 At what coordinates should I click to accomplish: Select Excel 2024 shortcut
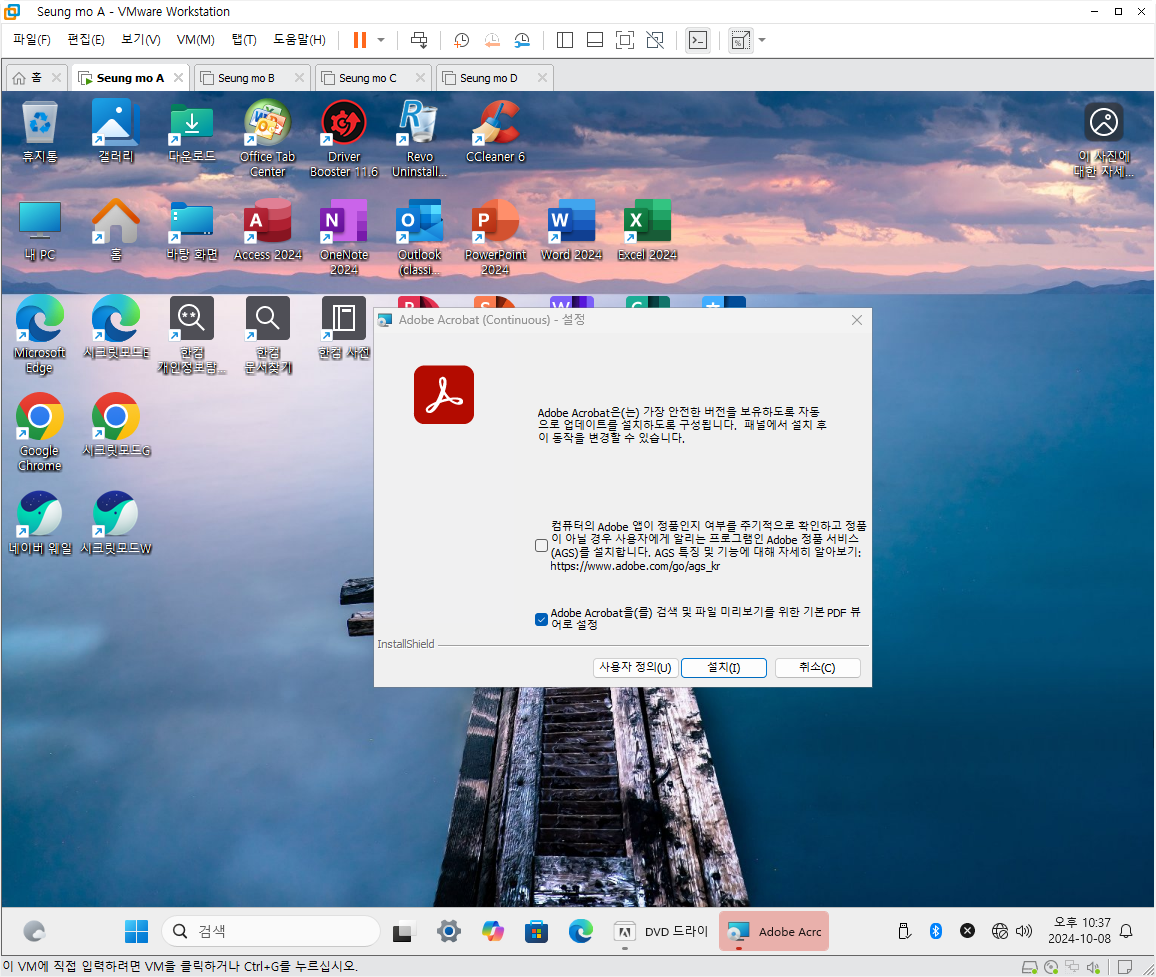pos(647,230)
